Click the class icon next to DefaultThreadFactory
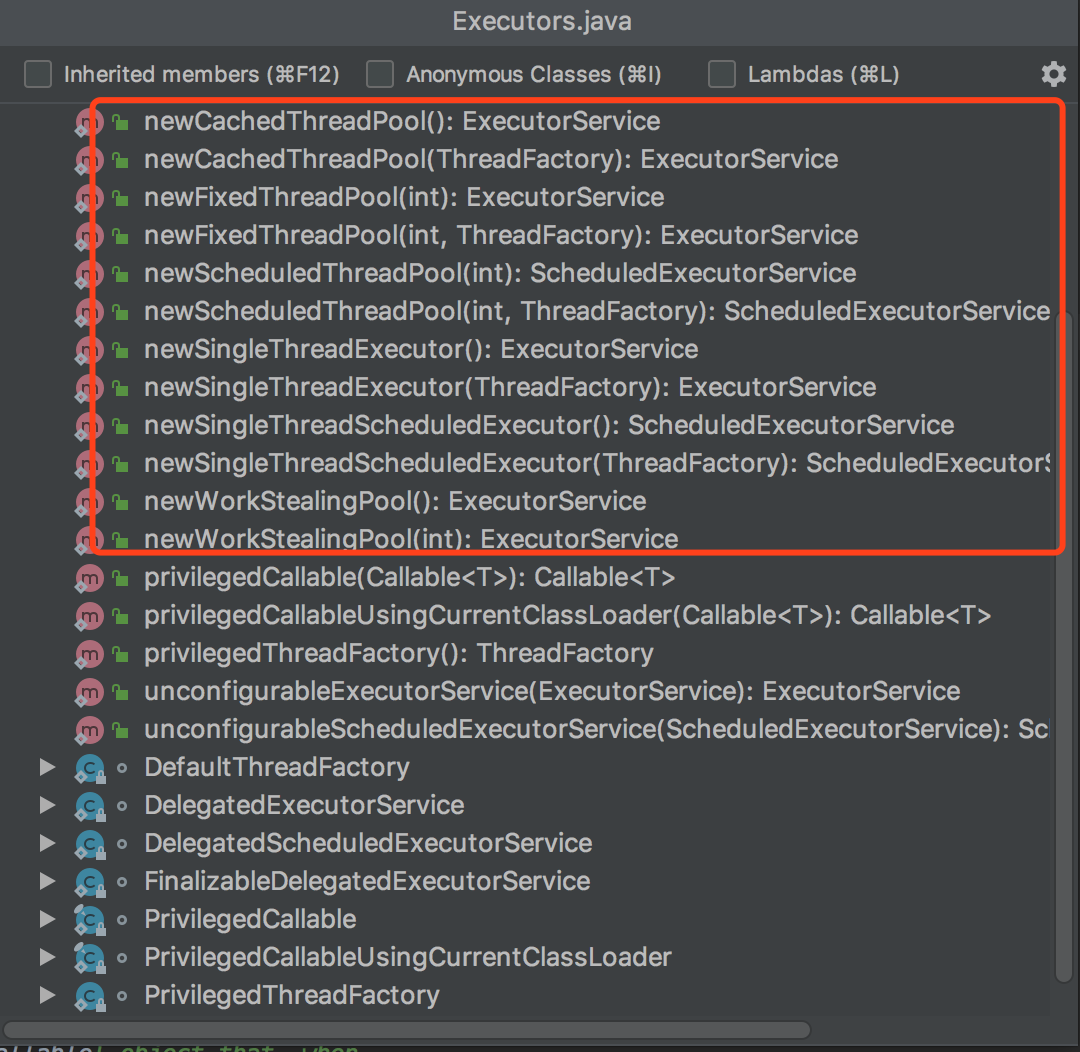 (90, 768)
